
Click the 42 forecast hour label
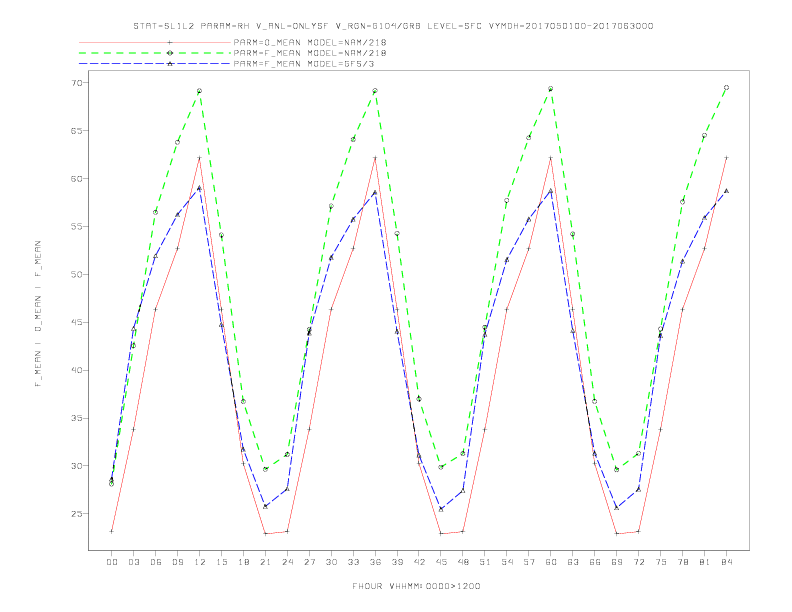pyautogui.click(x=419, y=562)
